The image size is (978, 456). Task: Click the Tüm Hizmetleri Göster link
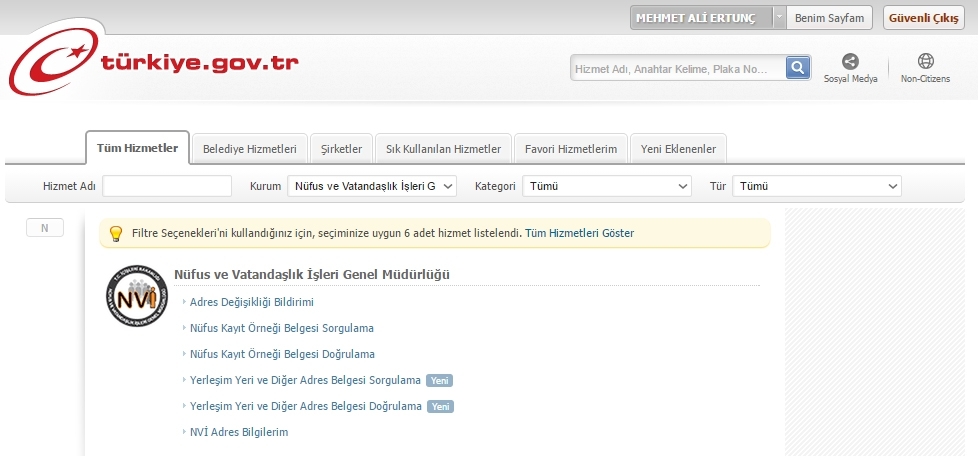(579, 233)
